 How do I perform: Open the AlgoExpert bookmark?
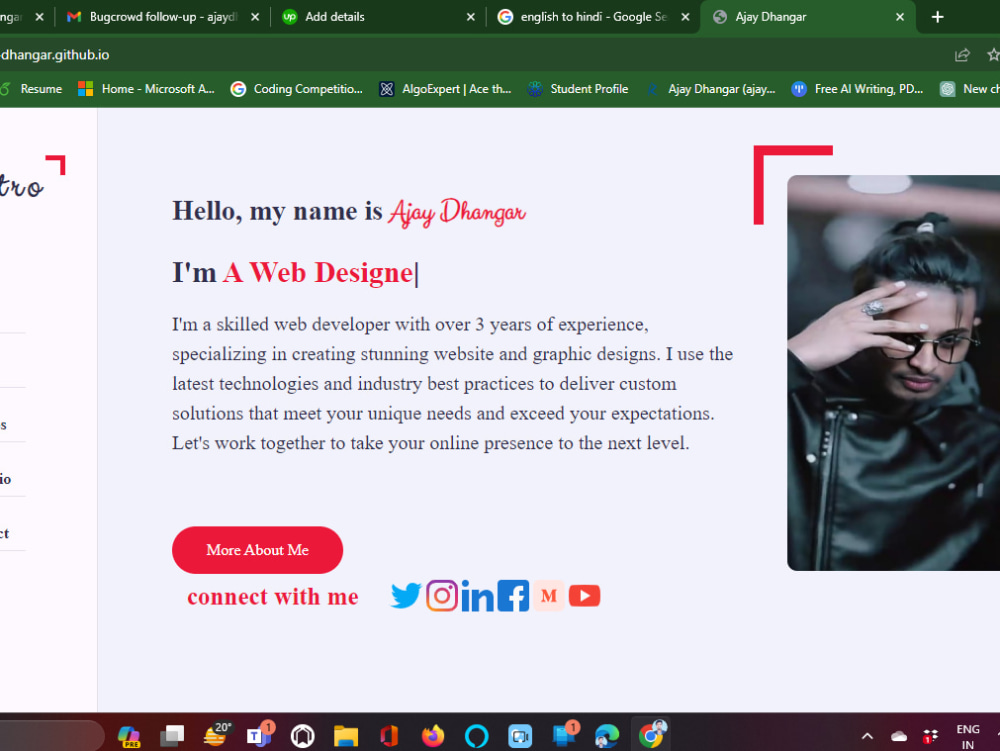pos(444,89)
